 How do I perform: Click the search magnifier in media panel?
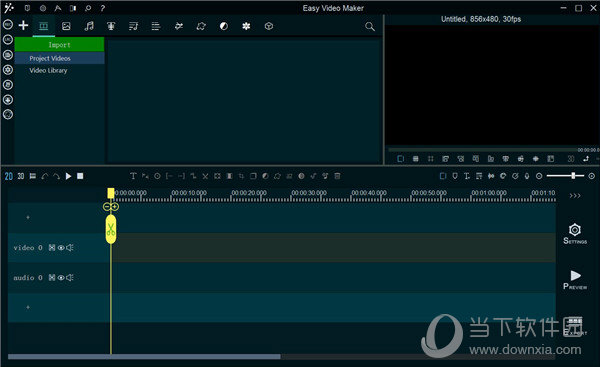coord(370,26)
